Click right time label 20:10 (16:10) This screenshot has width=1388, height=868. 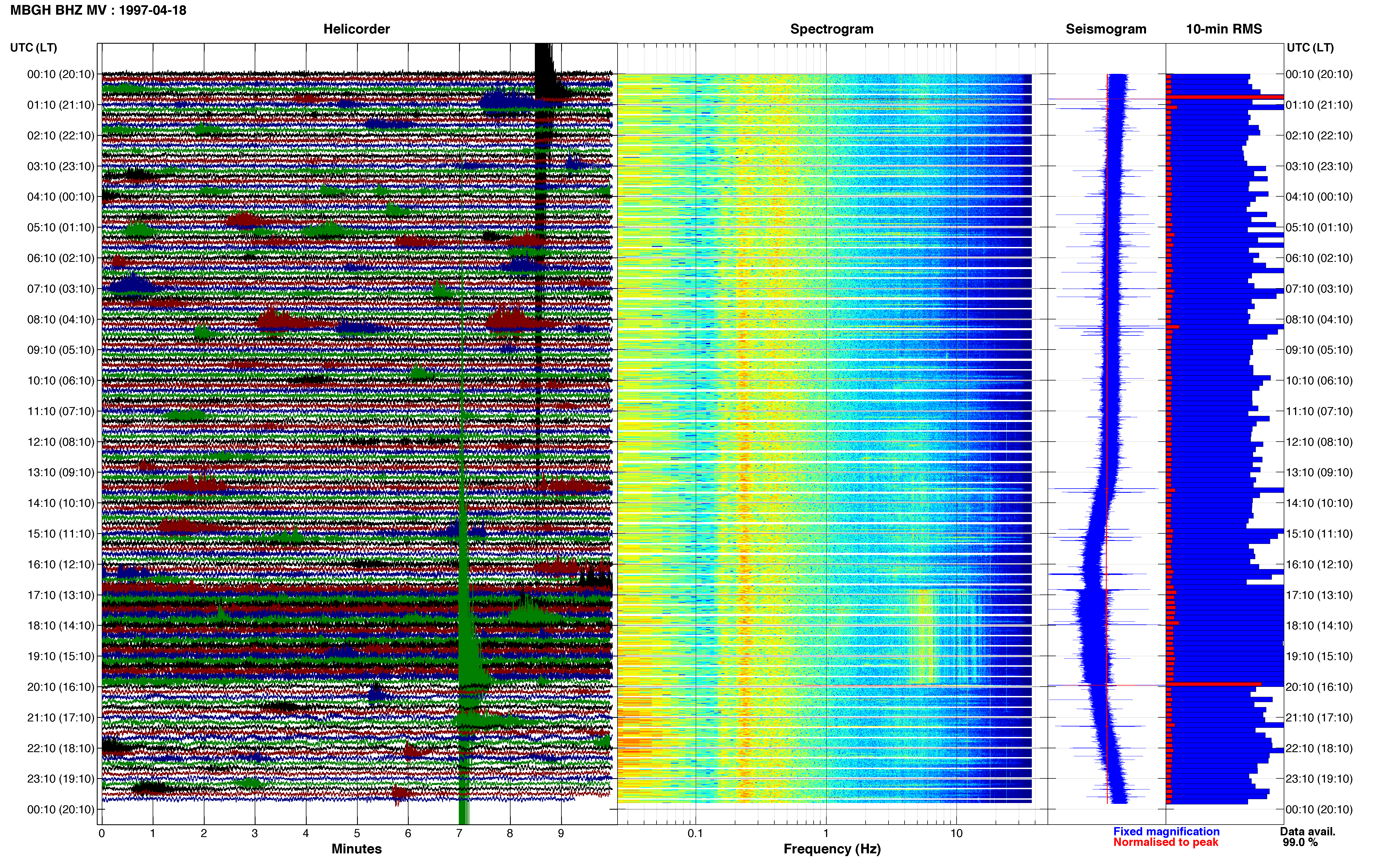click(1319, 687)
